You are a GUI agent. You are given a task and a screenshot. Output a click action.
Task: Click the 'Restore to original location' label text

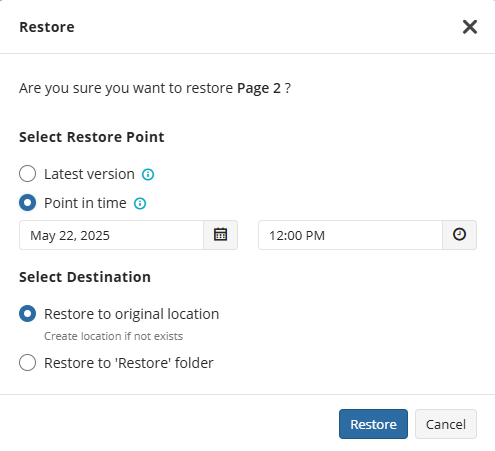pyautogui.click(x=132, y=314)
